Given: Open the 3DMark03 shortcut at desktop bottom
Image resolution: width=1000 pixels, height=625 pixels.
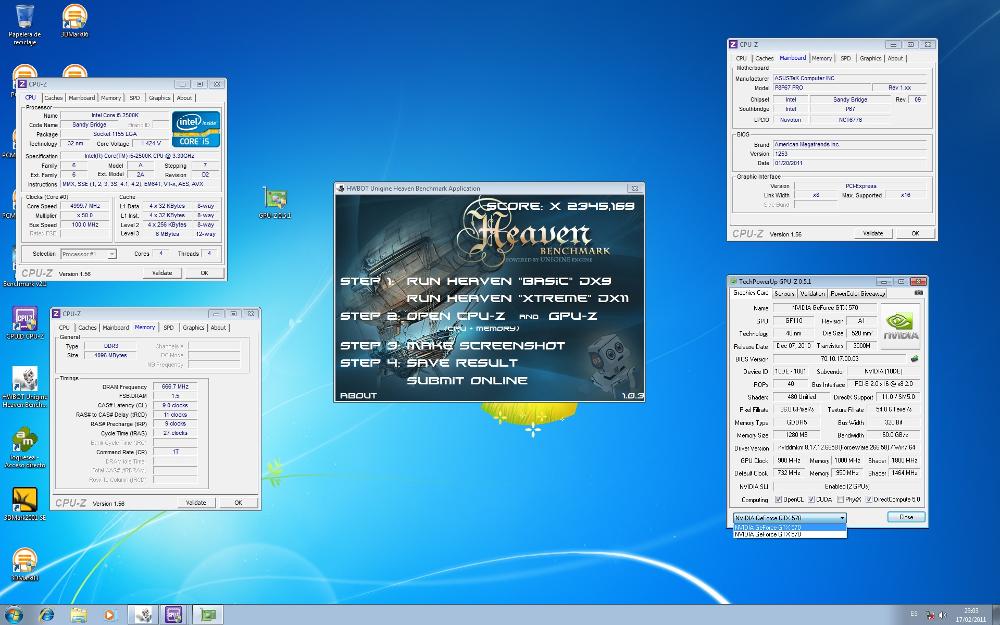Looking at the screenshot, I should click(x=25, y=564).
